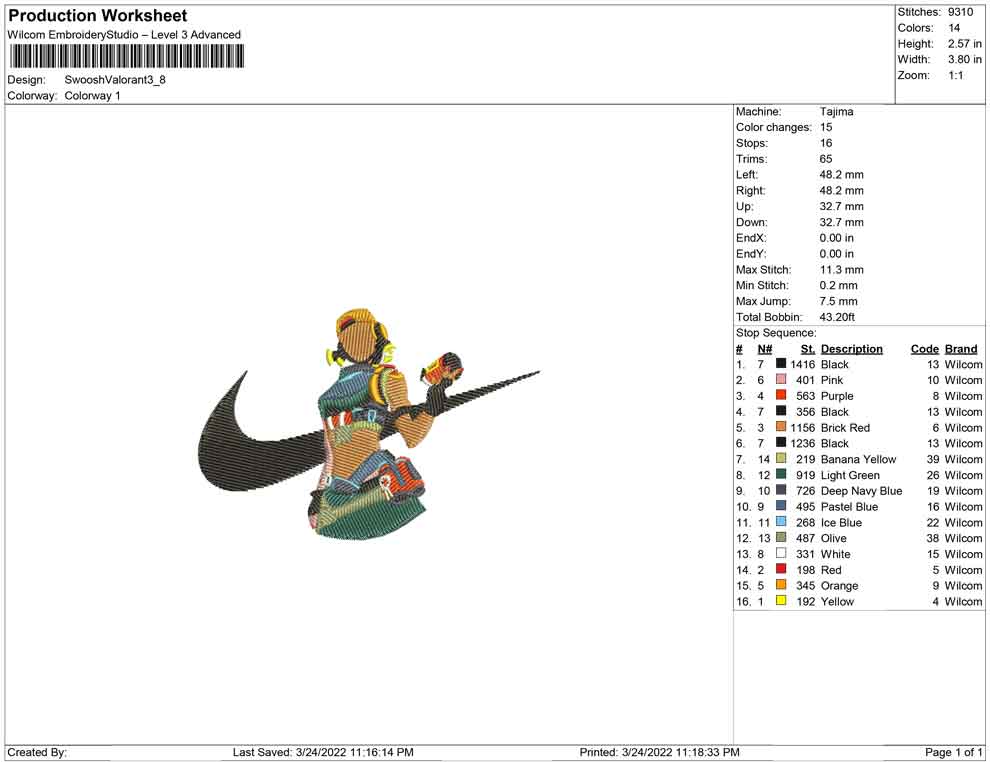The height and width of the screenshot is (762, 990).
Task: Select the Min Stitch value '0.2 mm'
Action: tap(838, 285)
